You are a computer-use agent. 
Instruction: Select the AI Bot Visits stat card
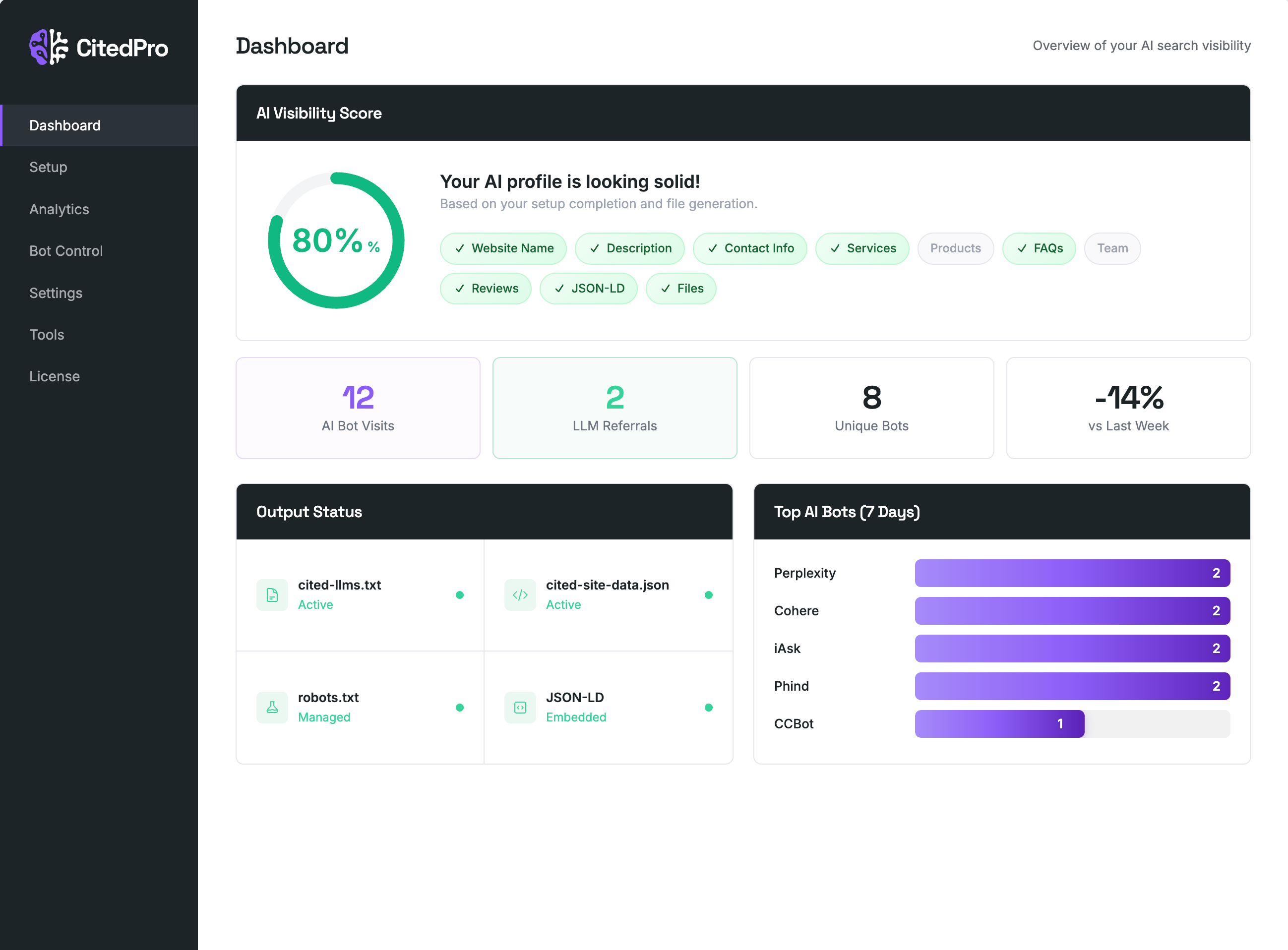(358, 408)
